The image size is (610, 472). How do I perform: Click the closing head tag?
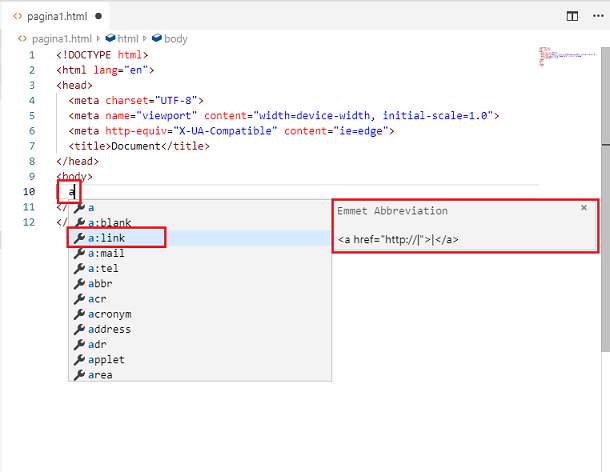click(x=77, y=161)
